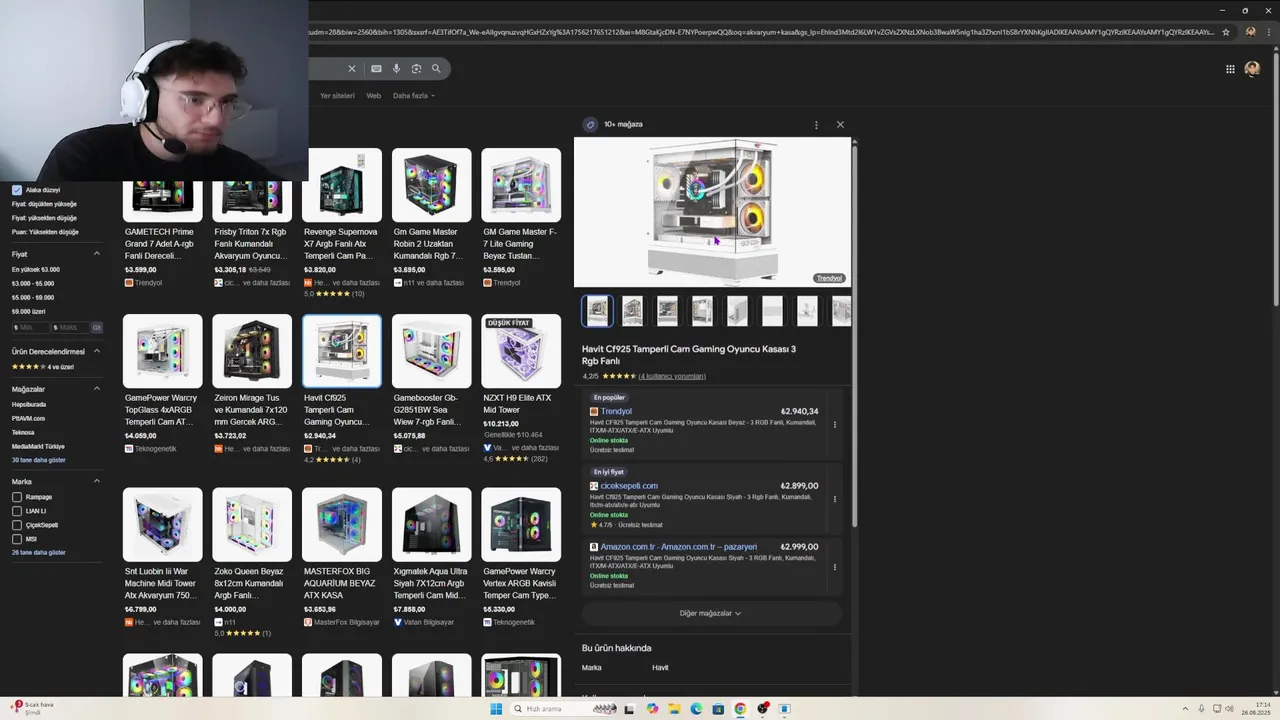Open the Google account avatar

[1252, 69]
